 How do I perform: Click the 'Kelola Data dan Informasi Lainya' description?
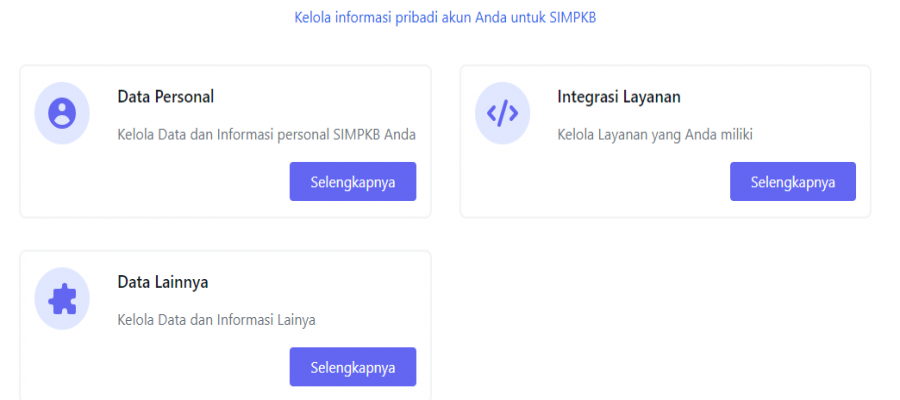216,320
